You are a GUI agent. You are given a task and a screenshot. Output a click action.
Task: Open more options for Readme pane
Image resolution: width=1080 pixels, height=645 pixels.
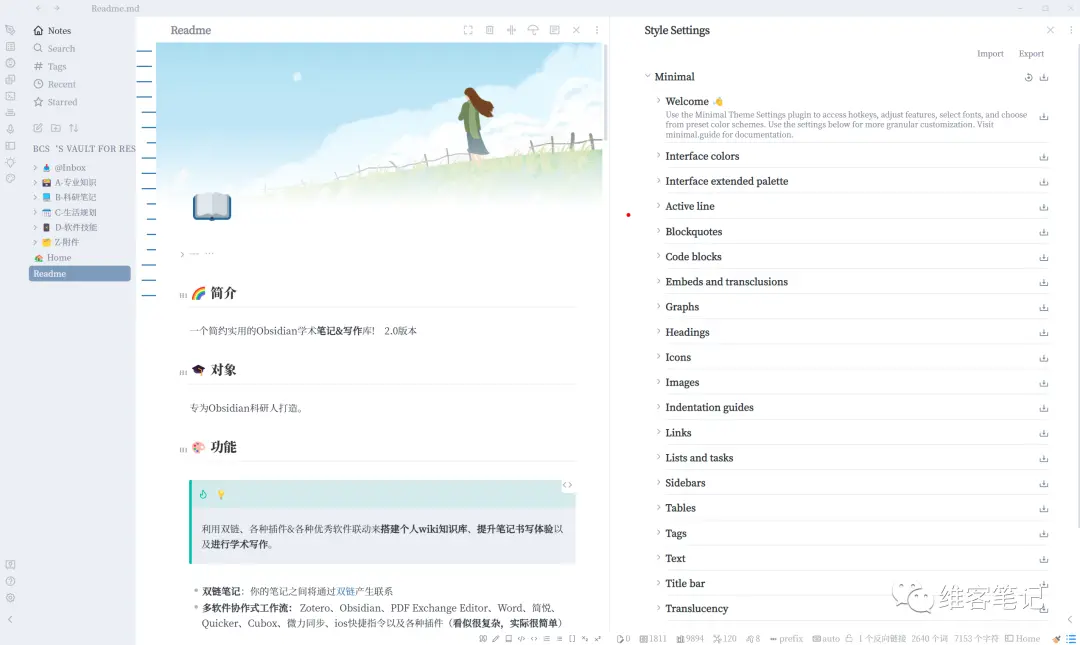(x=597, y=30)
